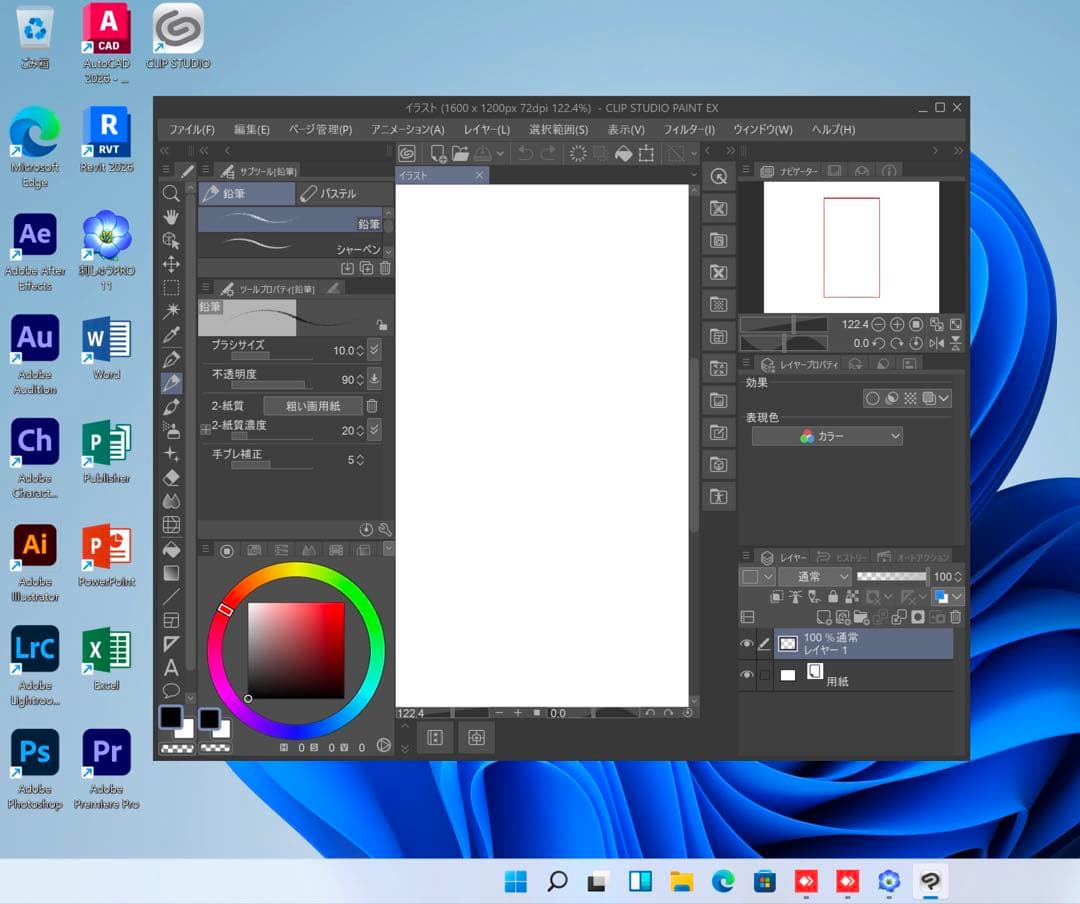Toggle visibility of the 用紙 paper layer
The width and height of the screenshot is (1080, 904).
click(x=746, y=675)
